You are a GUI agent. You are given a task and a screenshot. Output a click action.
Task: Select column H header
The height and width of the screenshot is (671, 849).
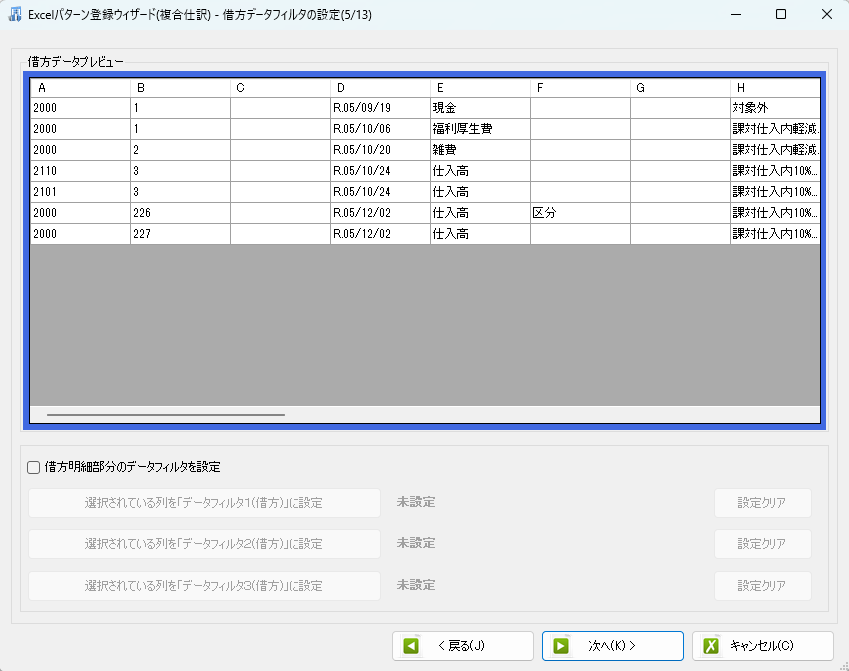pos(775,88)
